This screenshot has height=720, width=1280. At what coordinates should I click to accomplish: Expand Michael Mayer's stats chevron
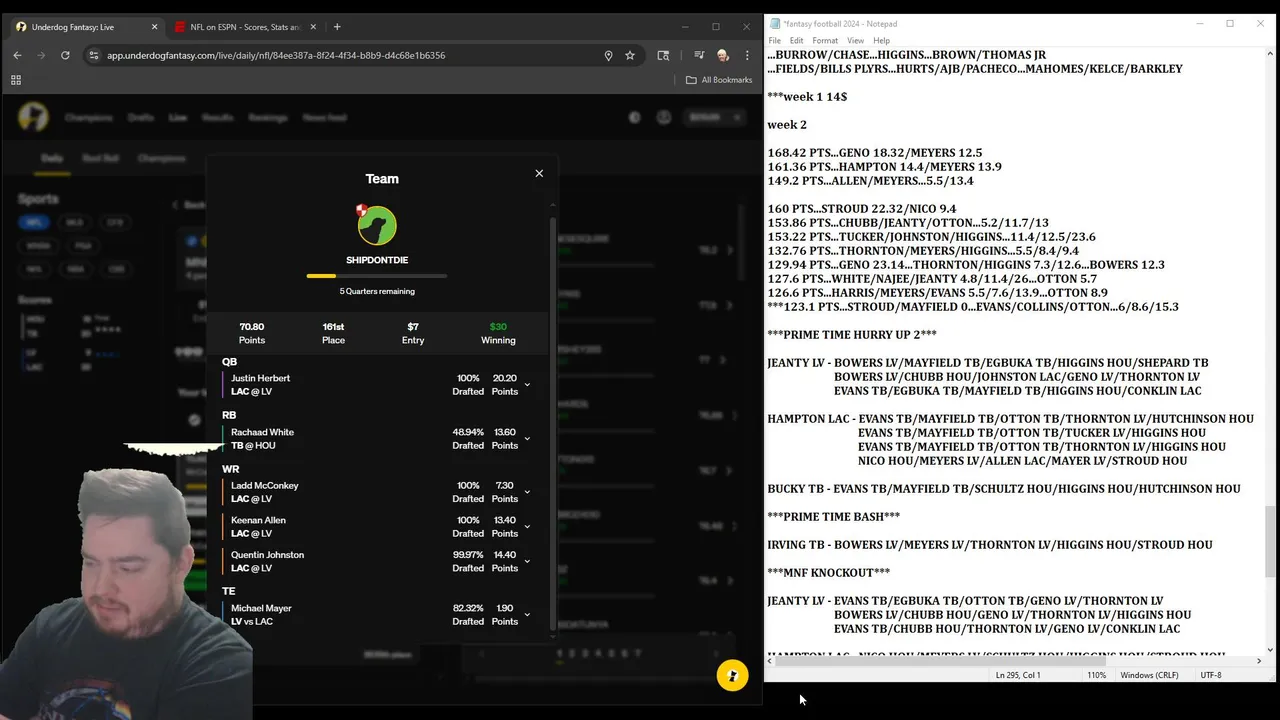point(527,615)
